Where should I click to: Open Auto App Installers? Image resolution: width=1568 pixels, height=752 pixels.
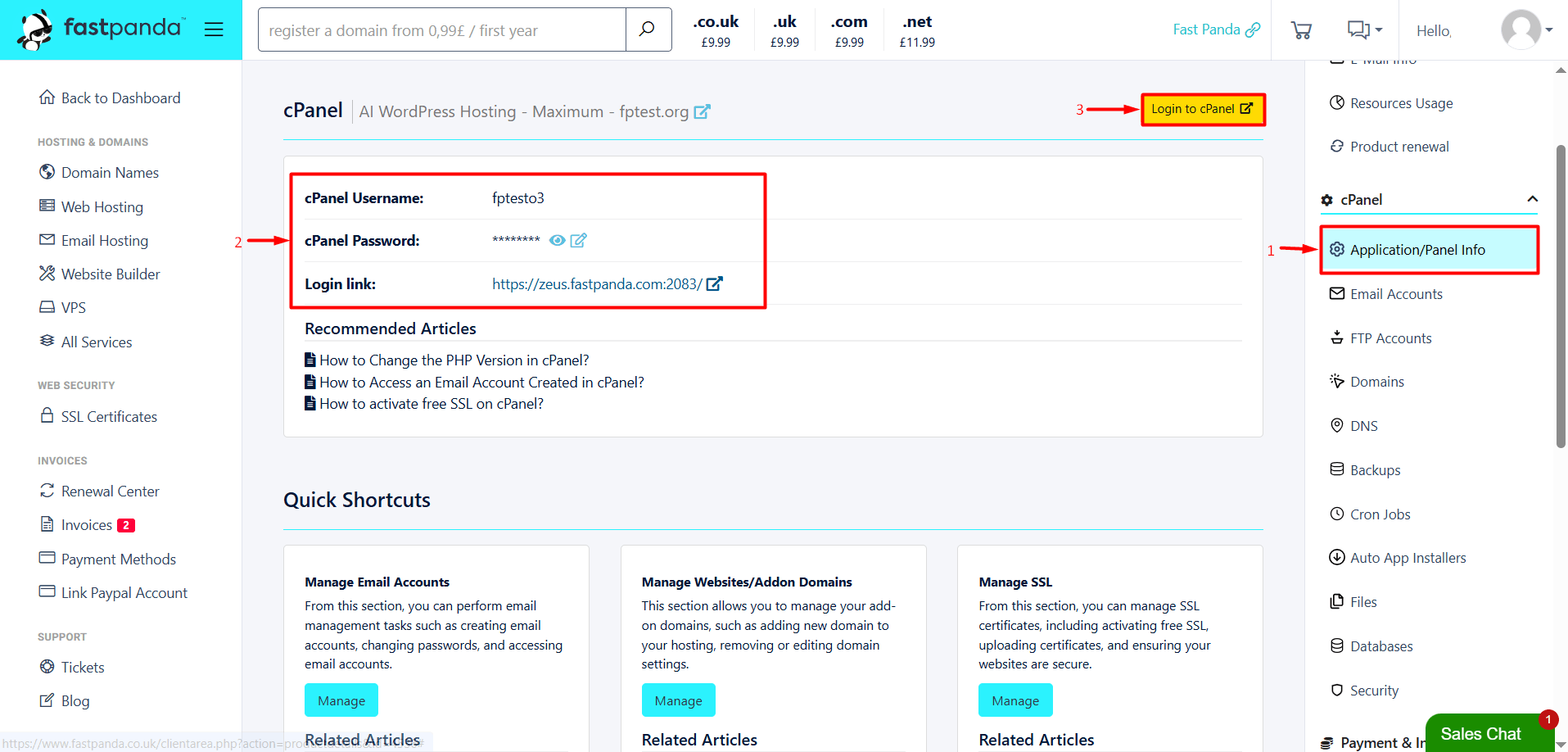coord(1398,557)
